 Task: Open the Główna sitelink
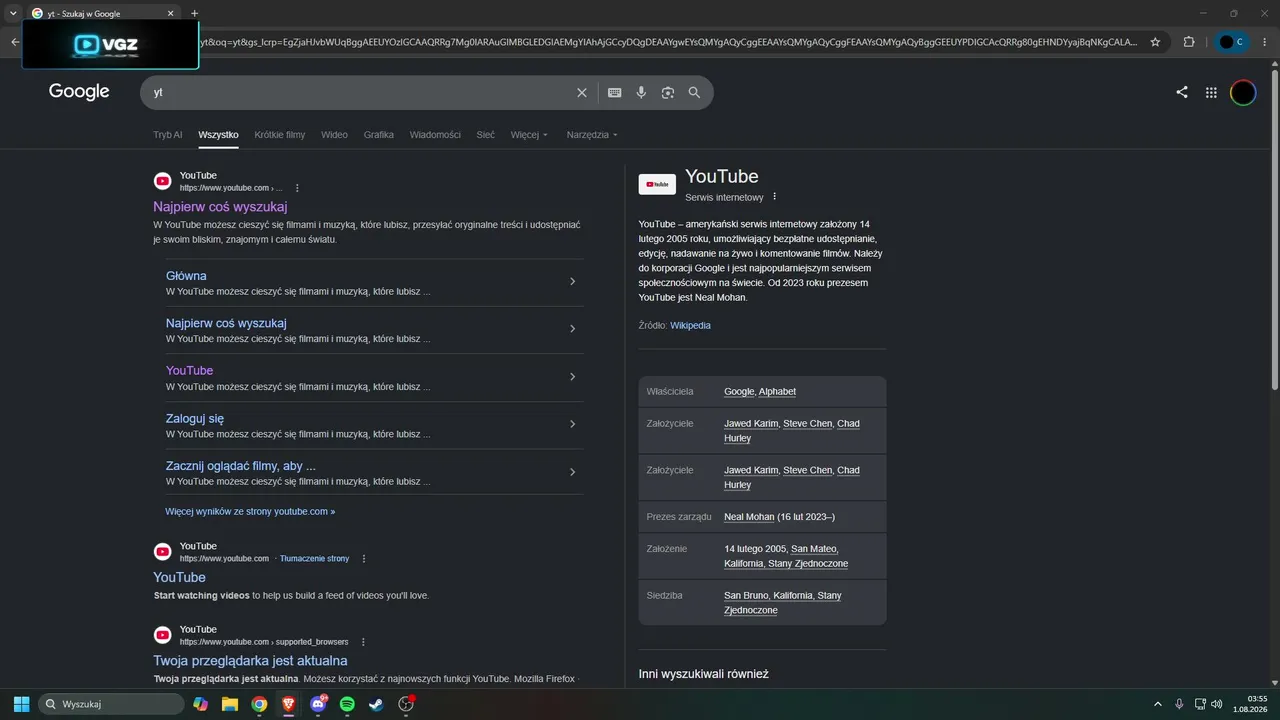(x=186, y=276)
